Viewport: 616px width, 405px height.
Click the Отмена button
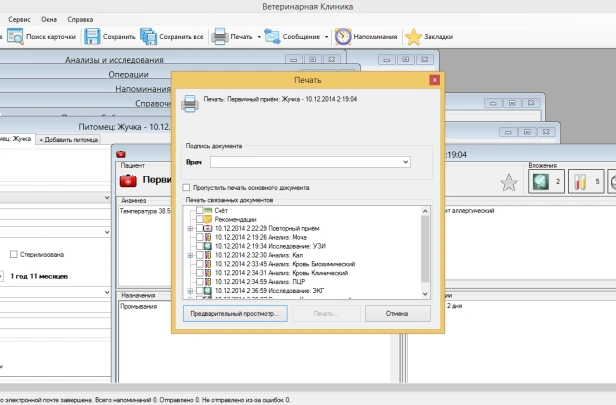coord(398,313)
